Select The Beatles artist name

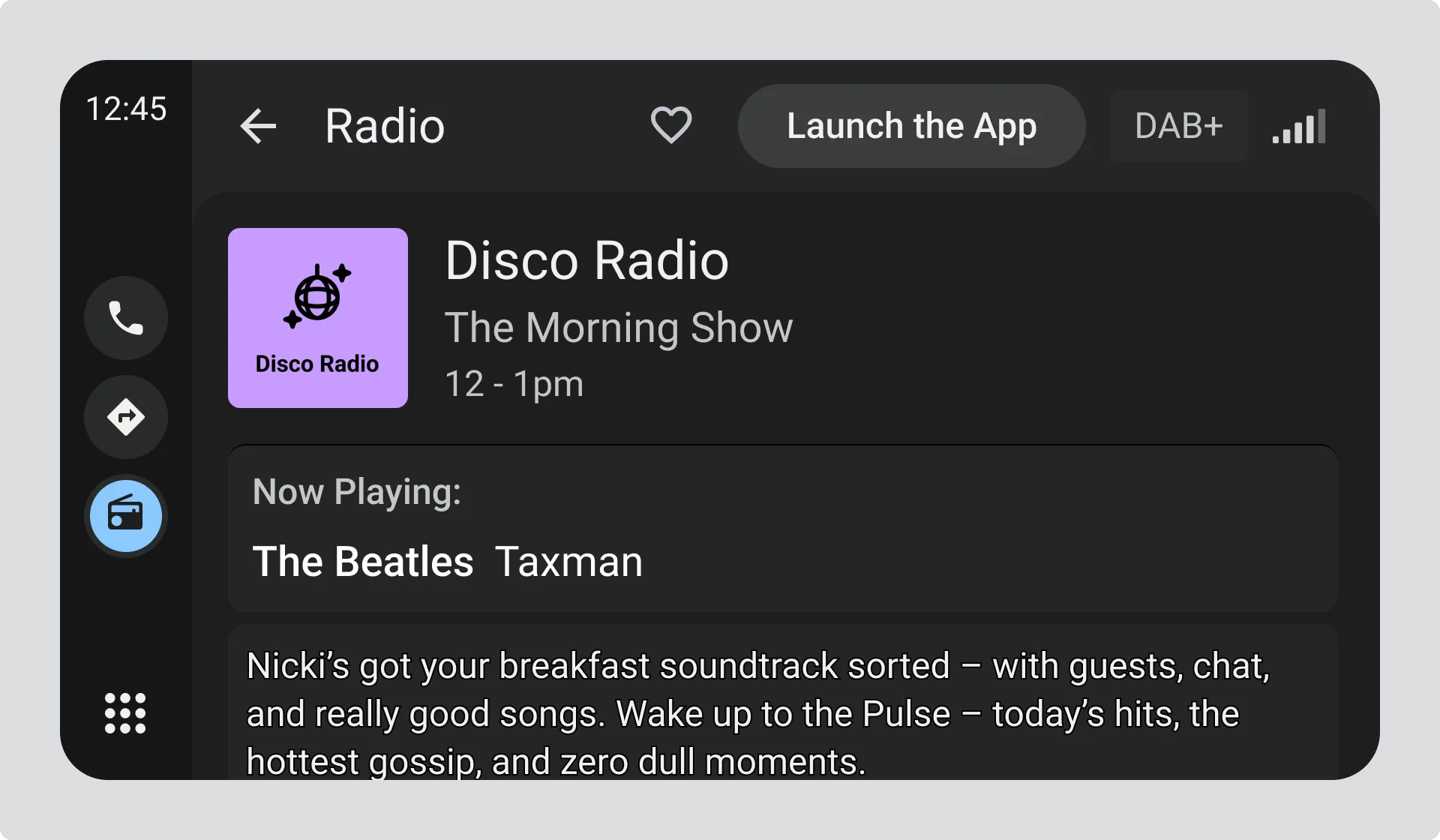[363, 562]
